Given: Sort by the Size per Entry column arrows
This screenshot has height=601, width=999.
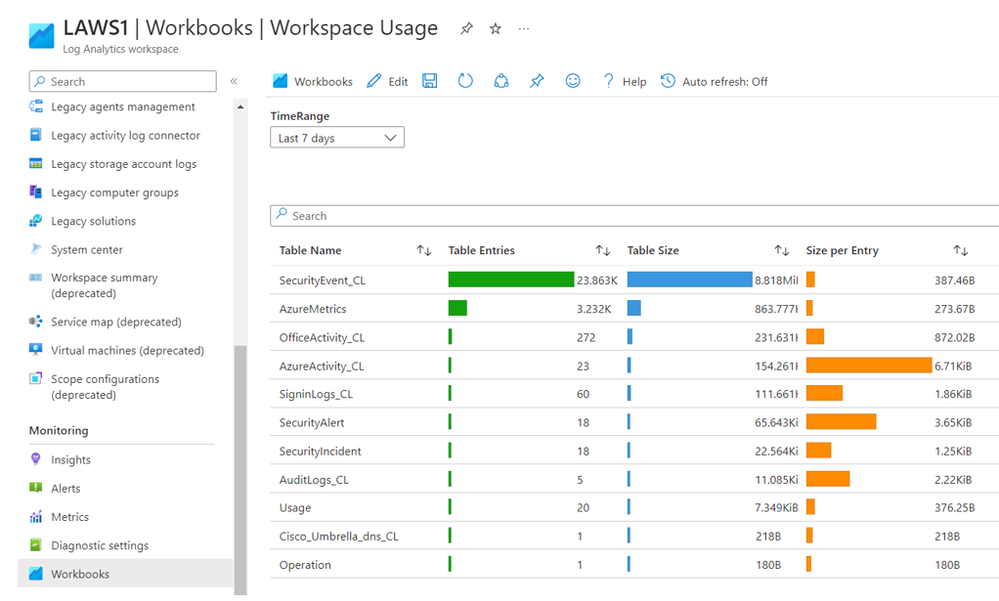Looking at the screenshot, I should point(960,250).
